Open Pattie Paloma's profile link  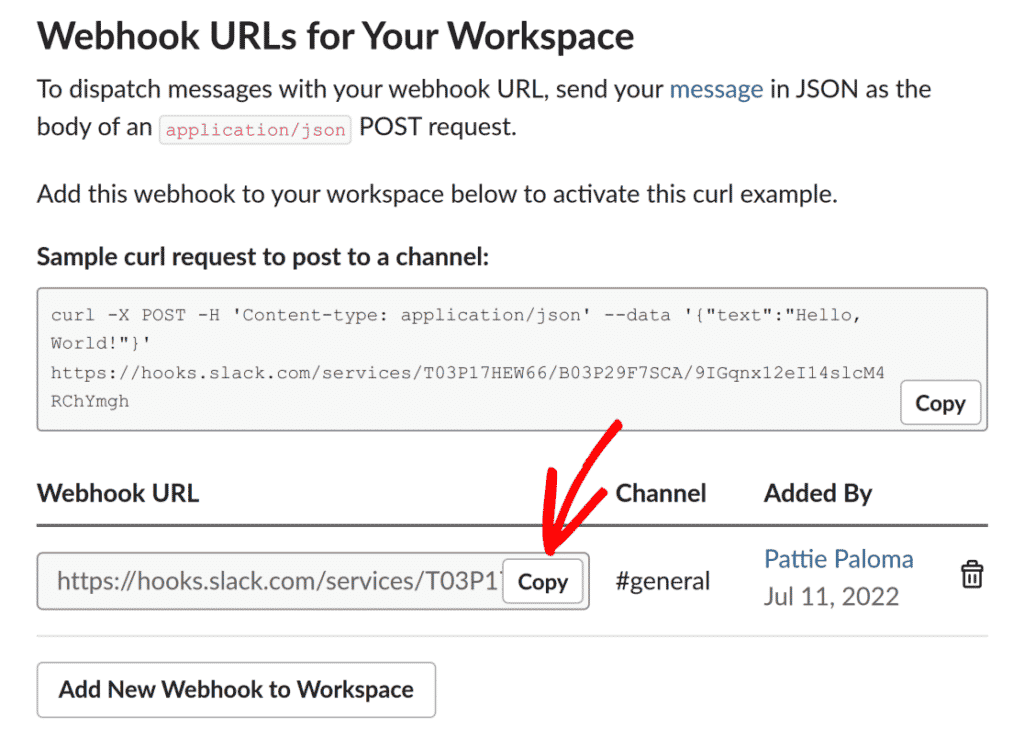pyautogui.click(x=838, y=559)
